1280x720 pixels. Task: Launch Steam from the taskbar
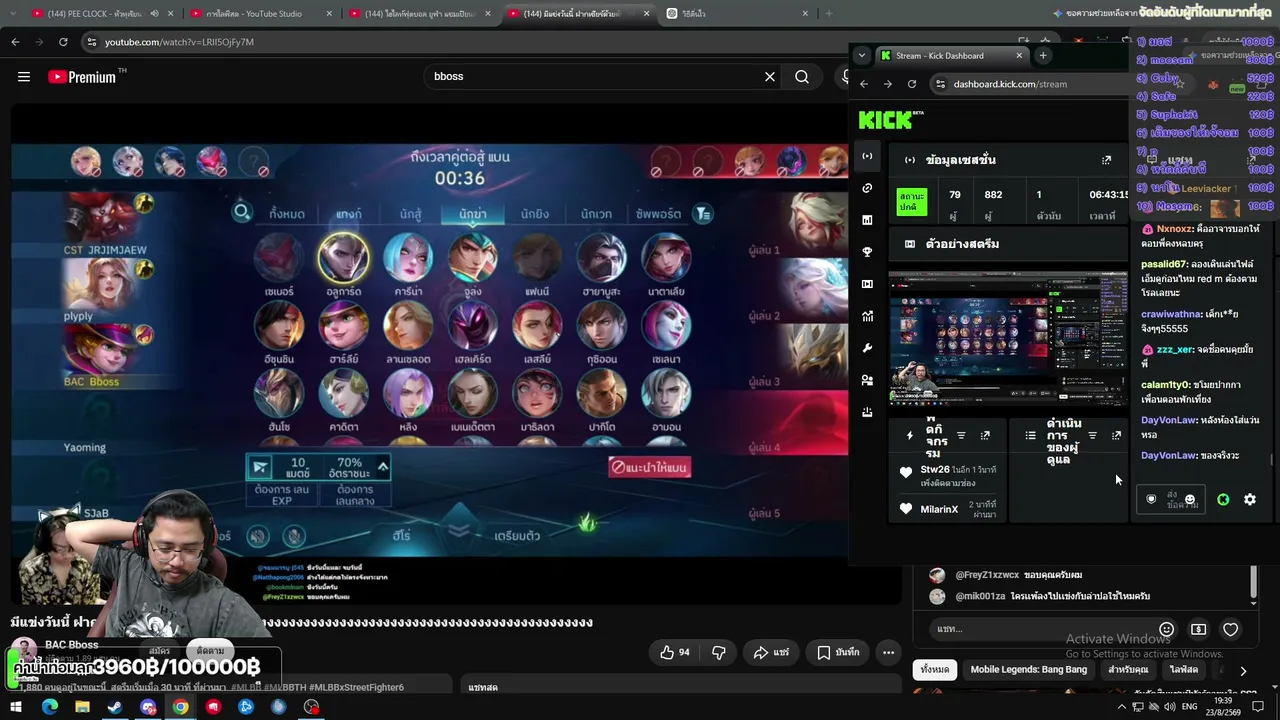point(115,707)
